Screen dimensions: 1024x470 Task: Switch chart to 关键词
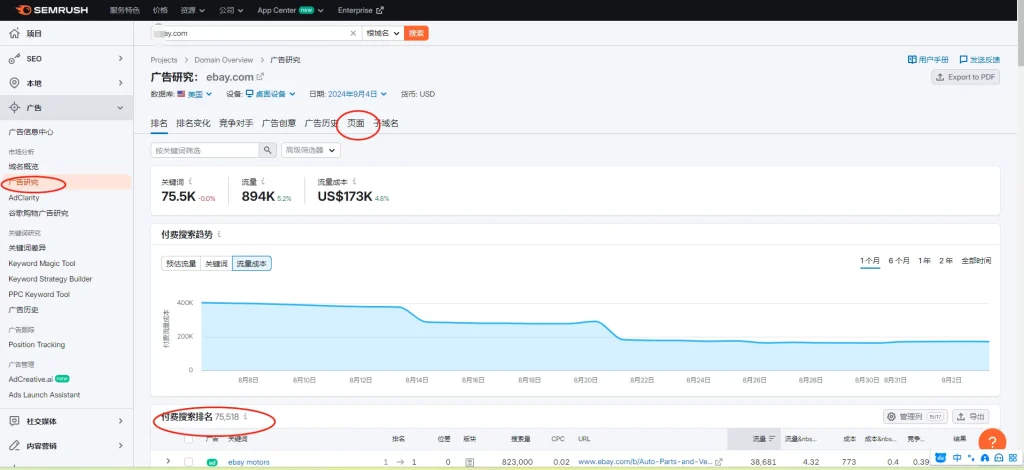(x=216, y=264)
